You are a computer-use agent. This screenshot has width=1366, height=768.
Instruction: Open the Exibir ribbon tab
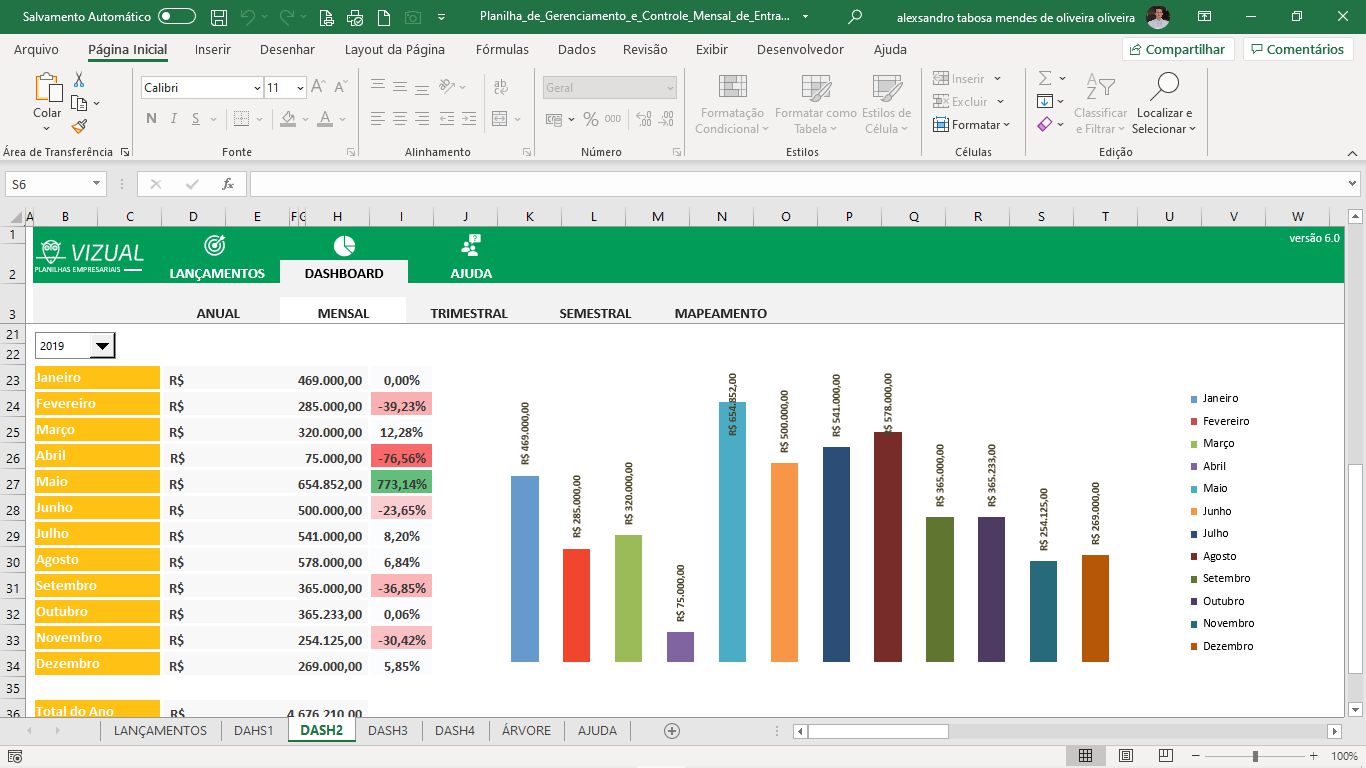[x=712, y=49]
